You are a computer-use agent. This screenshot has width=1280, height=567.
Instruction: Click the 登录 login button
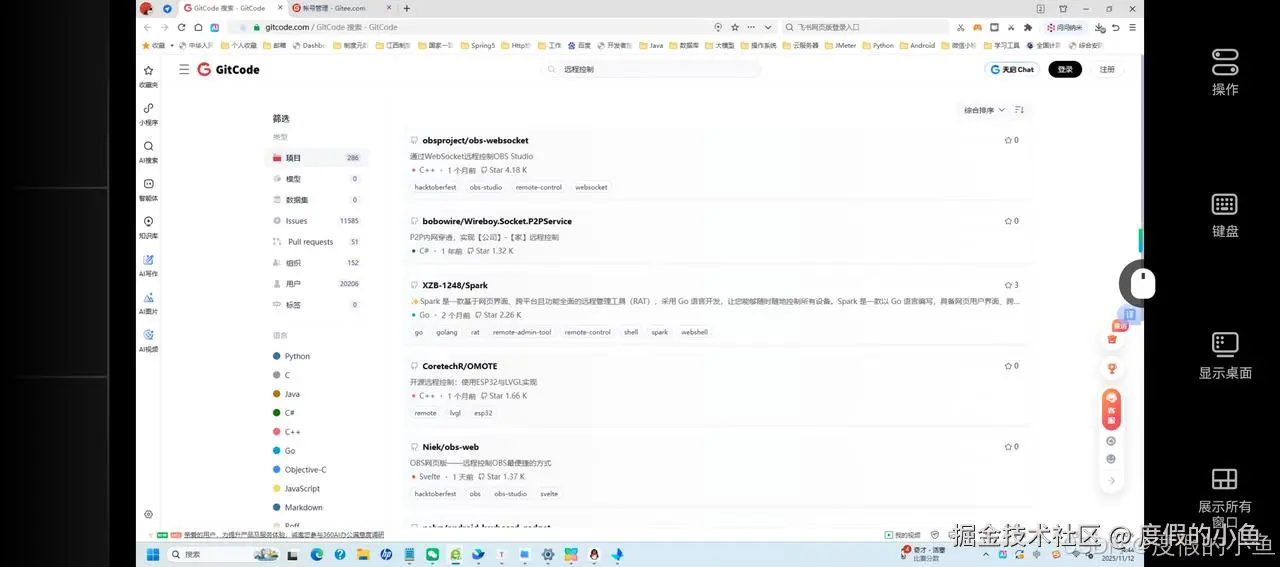(x=1065, y=69)
